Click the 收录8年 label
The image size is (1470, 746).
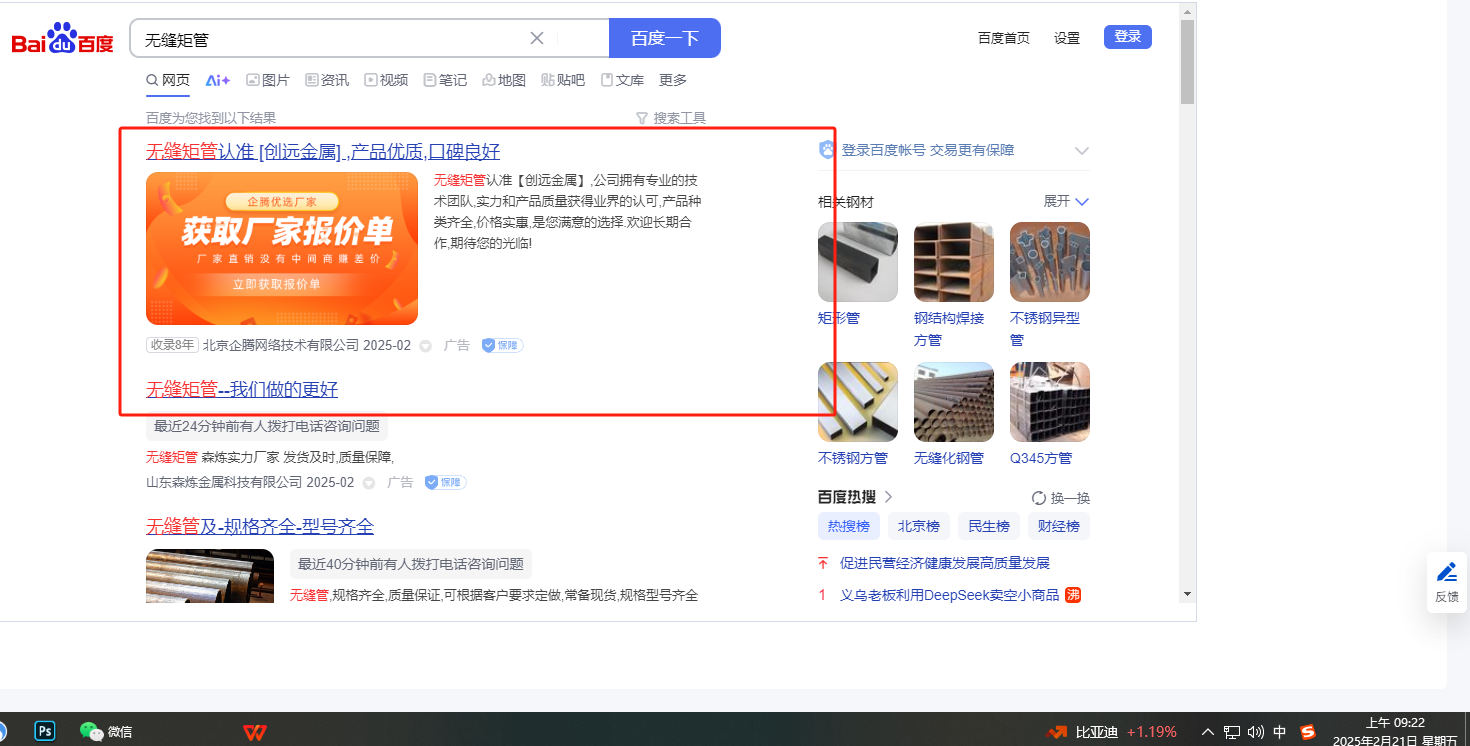pyautogui.click(x=172, y=345)
